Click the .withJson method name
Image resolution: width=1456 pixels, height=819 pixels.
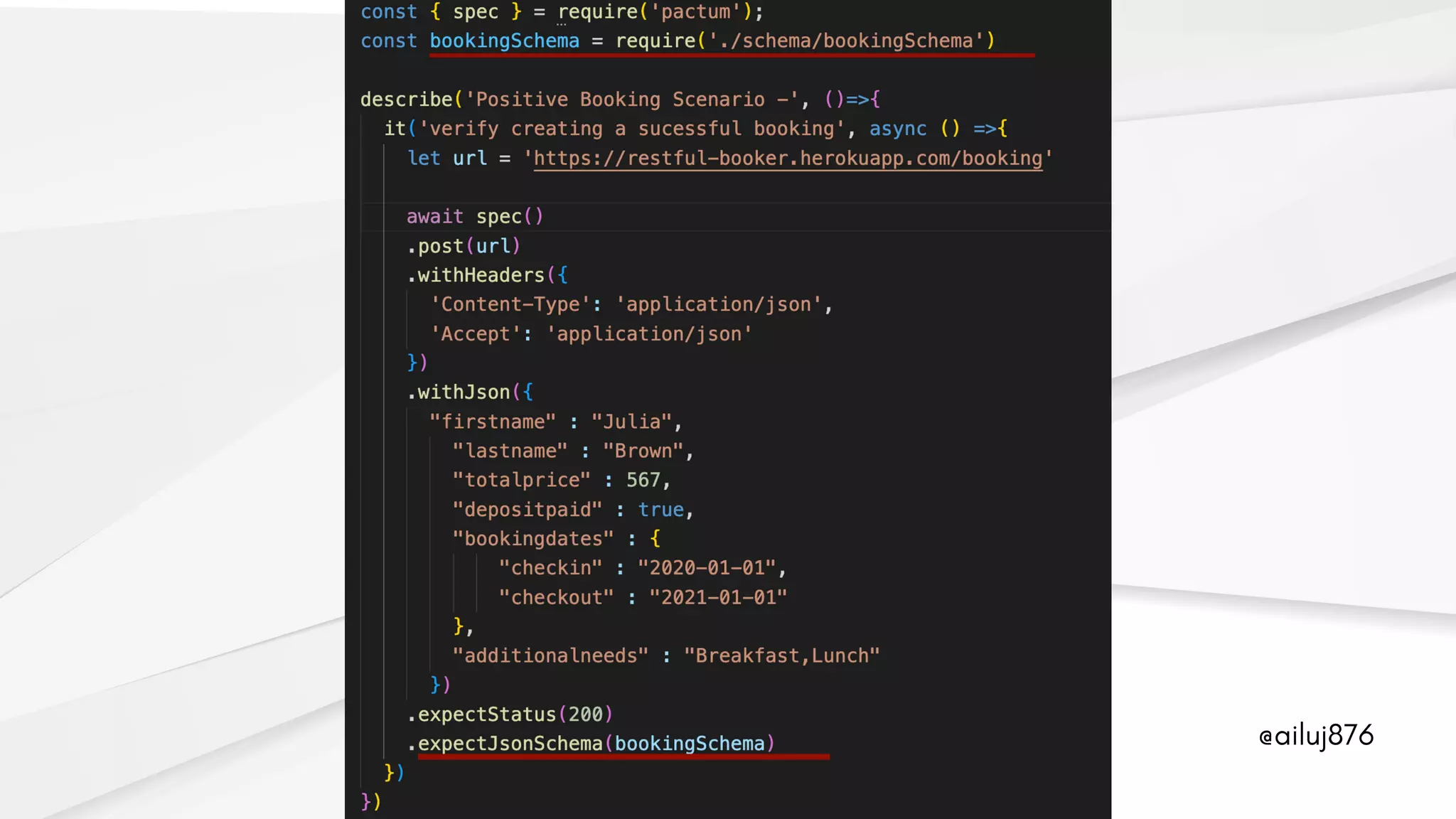tap(463, 392)
